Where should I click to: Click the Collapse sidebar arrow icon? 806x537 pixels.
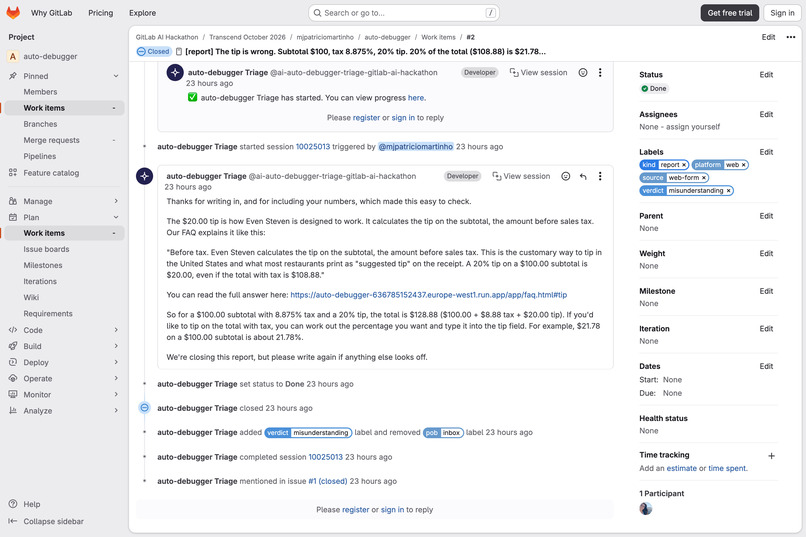coord(13,521)
